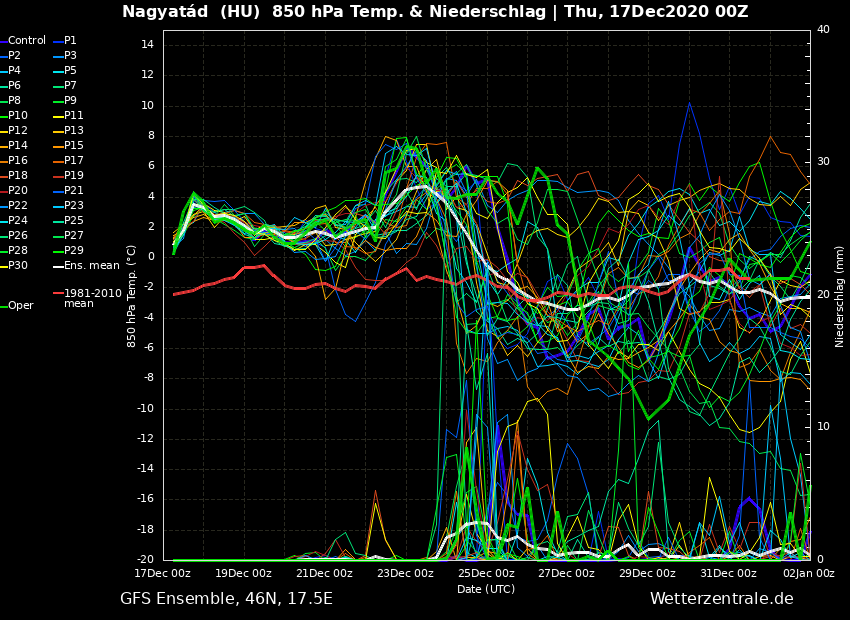Select the 17Dec 00z date tick
Viewport: 850px width, 620px height.
[163, 574]
